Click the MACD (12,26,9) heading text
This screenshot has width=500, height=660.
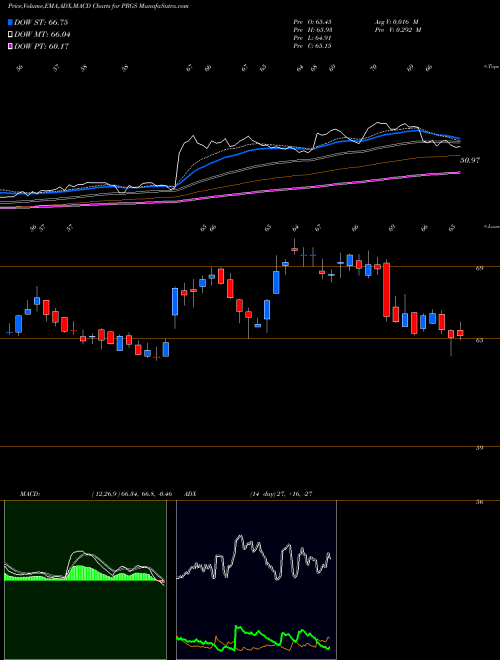click(x=98, y=494)
